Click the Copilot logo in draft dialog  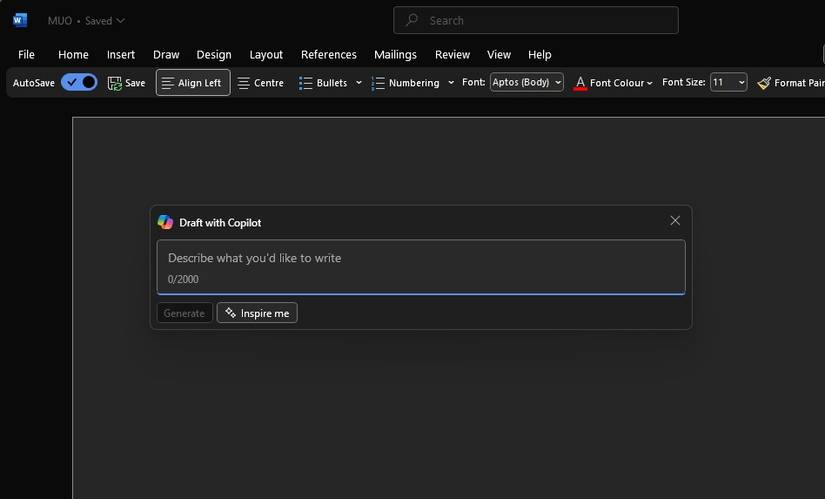165,222
